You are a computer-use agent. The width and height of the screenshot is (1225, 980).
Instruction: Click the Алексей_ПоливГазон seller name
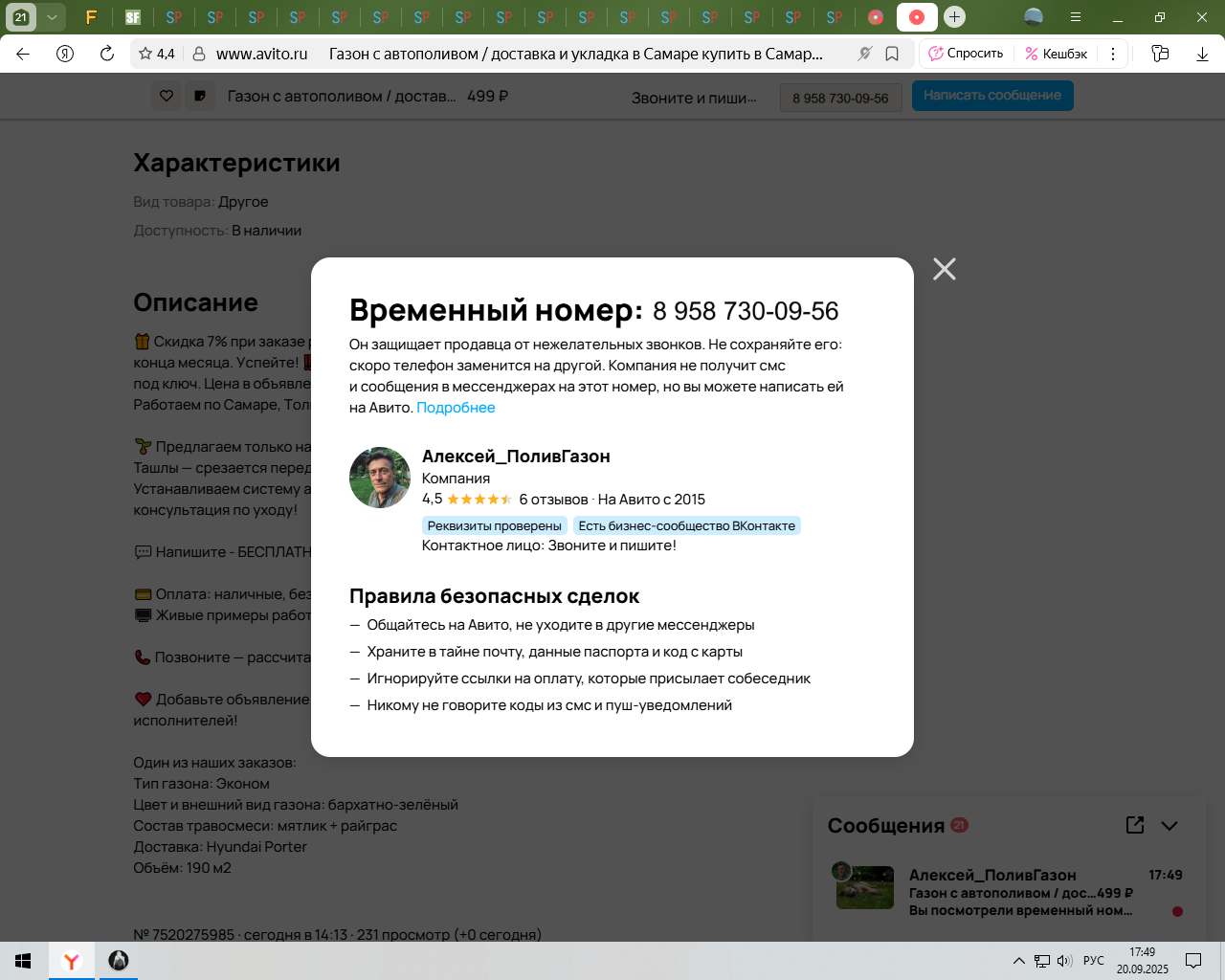(516, 457)
